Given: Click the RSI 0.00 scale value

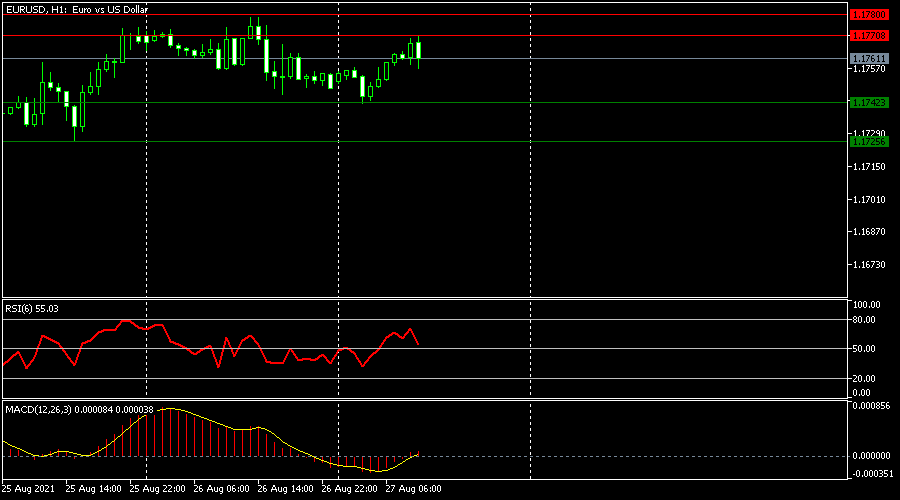Looking at the screenshot, I should pos(861,393).
